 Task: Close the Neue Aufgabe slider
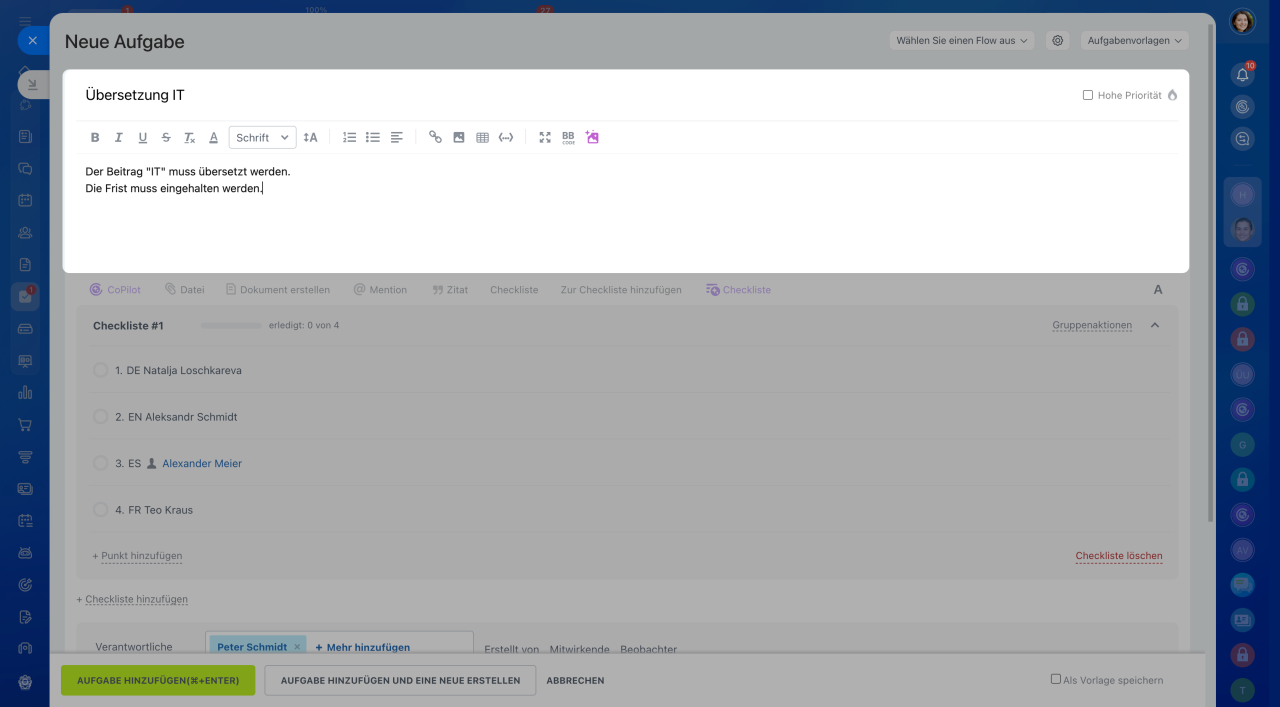32,41
